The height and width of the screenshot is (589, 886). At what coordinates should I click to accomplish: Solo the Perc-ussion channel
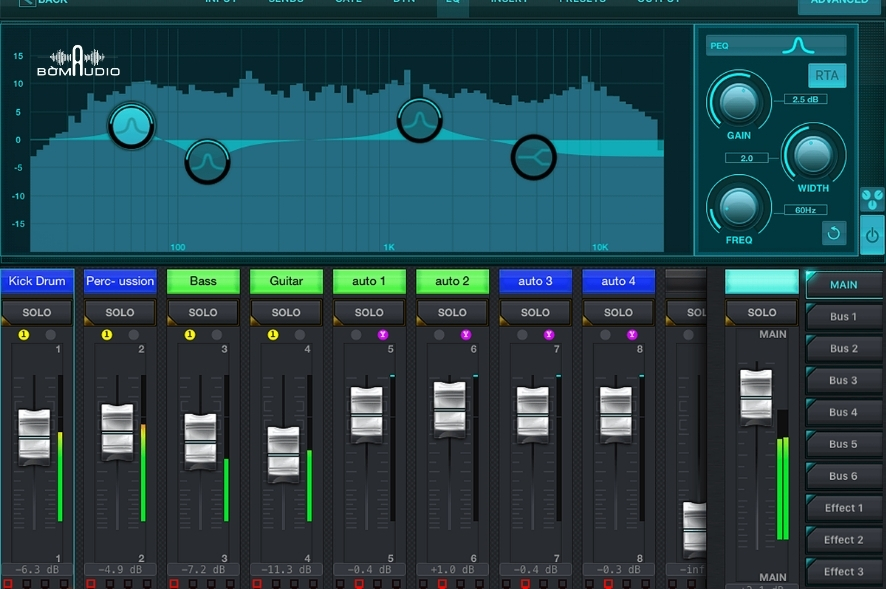pos(120,313)
